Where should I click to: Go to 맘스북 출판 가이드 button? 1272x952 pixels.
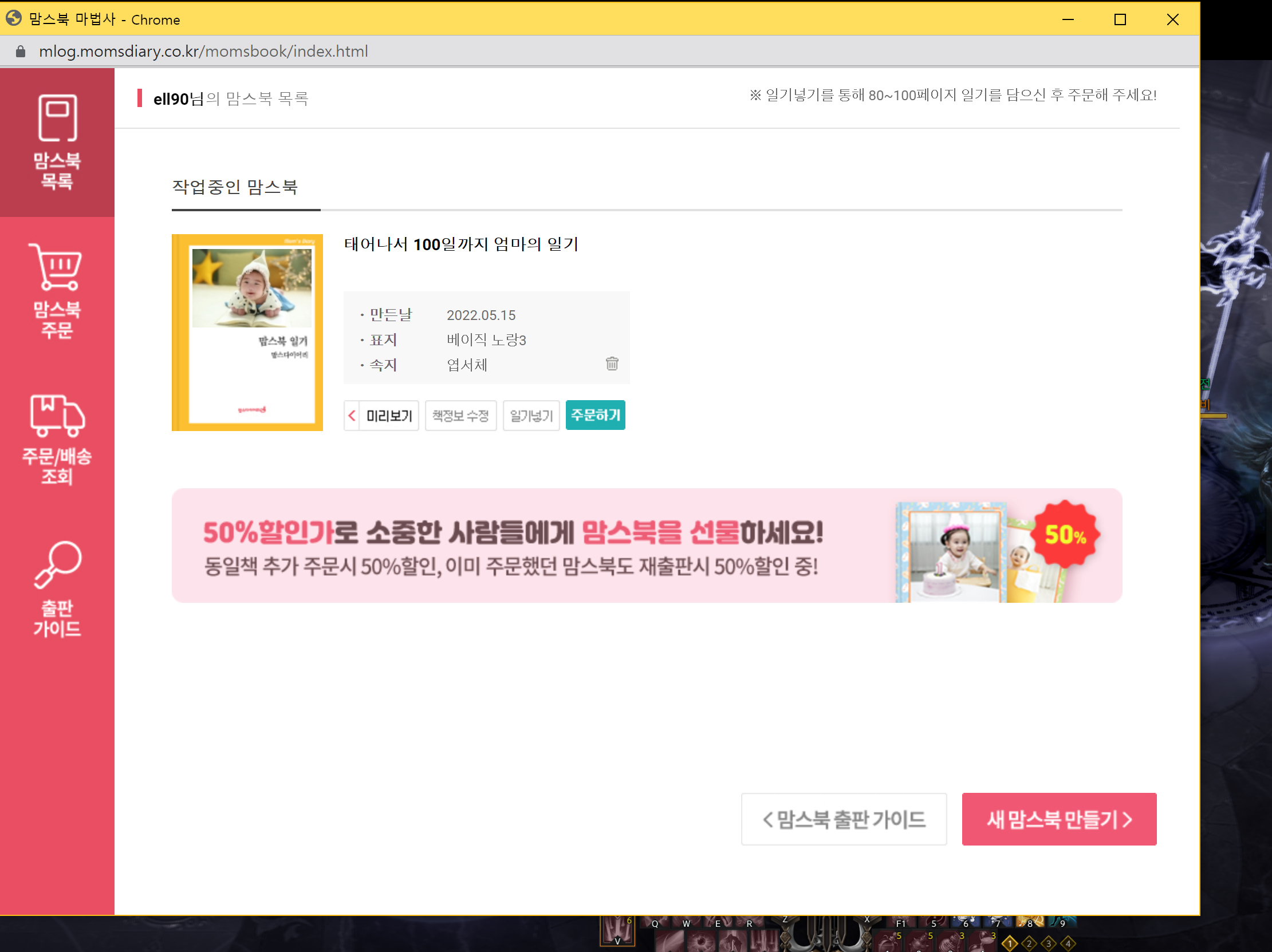coord(844,819)
